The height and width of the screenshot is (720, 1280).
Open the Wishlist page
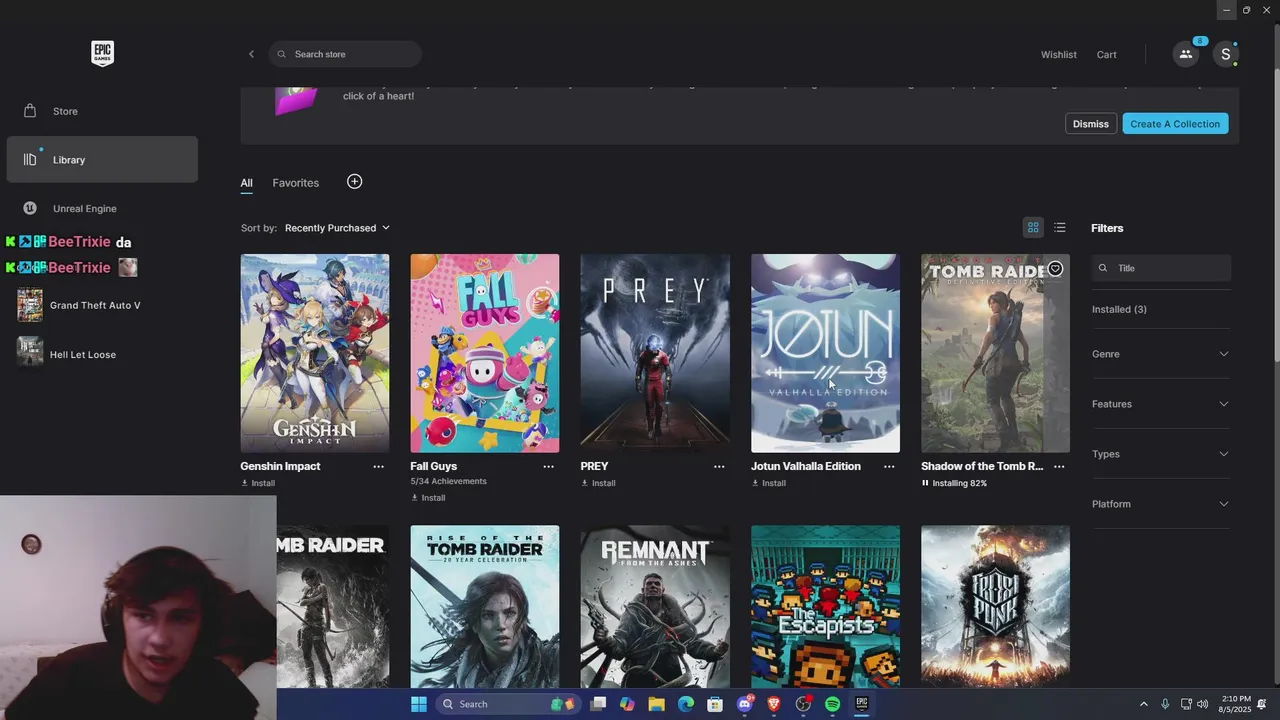click(x=1058, y=55)
